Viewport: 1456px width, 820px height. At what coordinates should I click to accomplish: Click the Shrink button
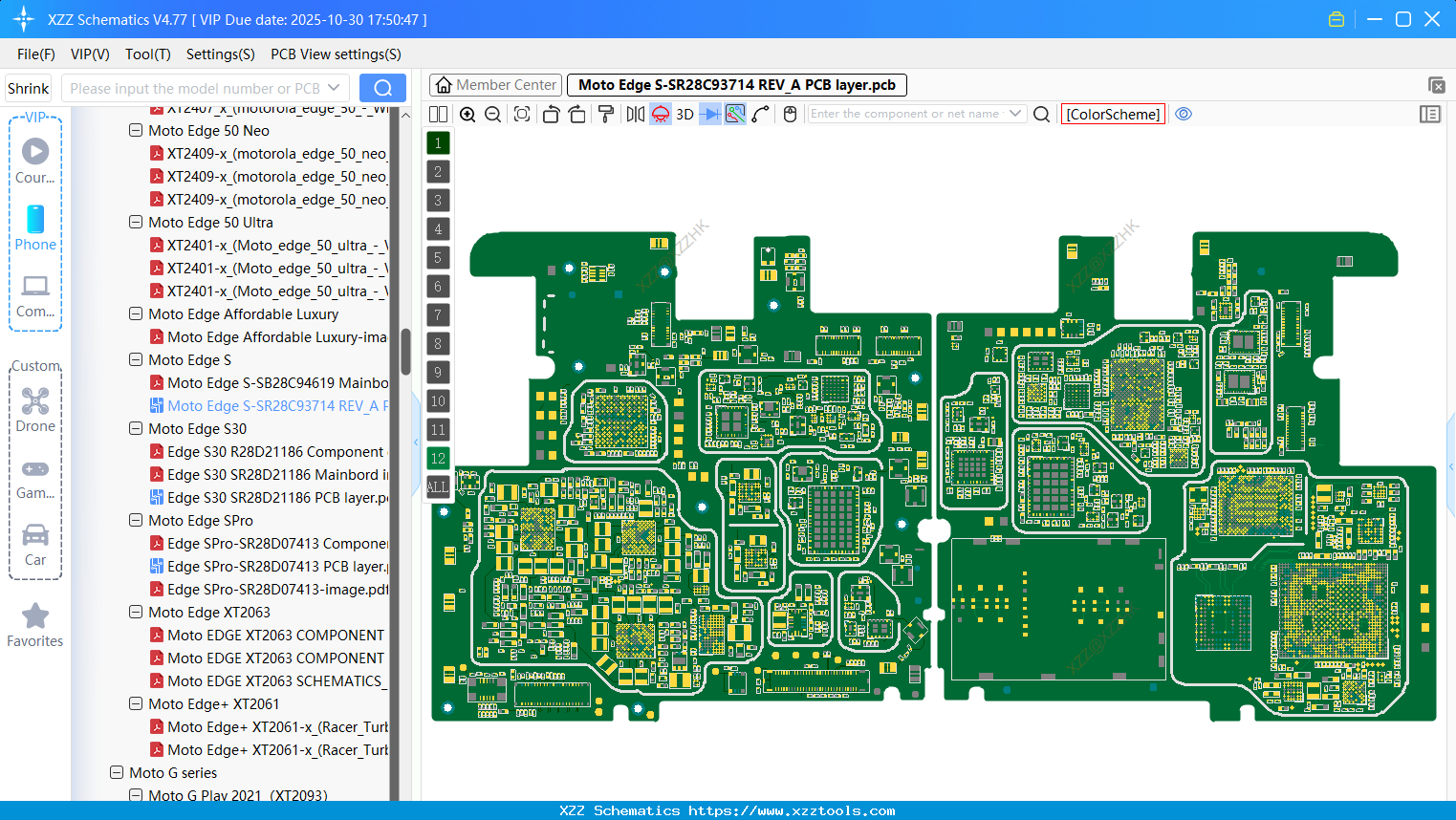27,87
